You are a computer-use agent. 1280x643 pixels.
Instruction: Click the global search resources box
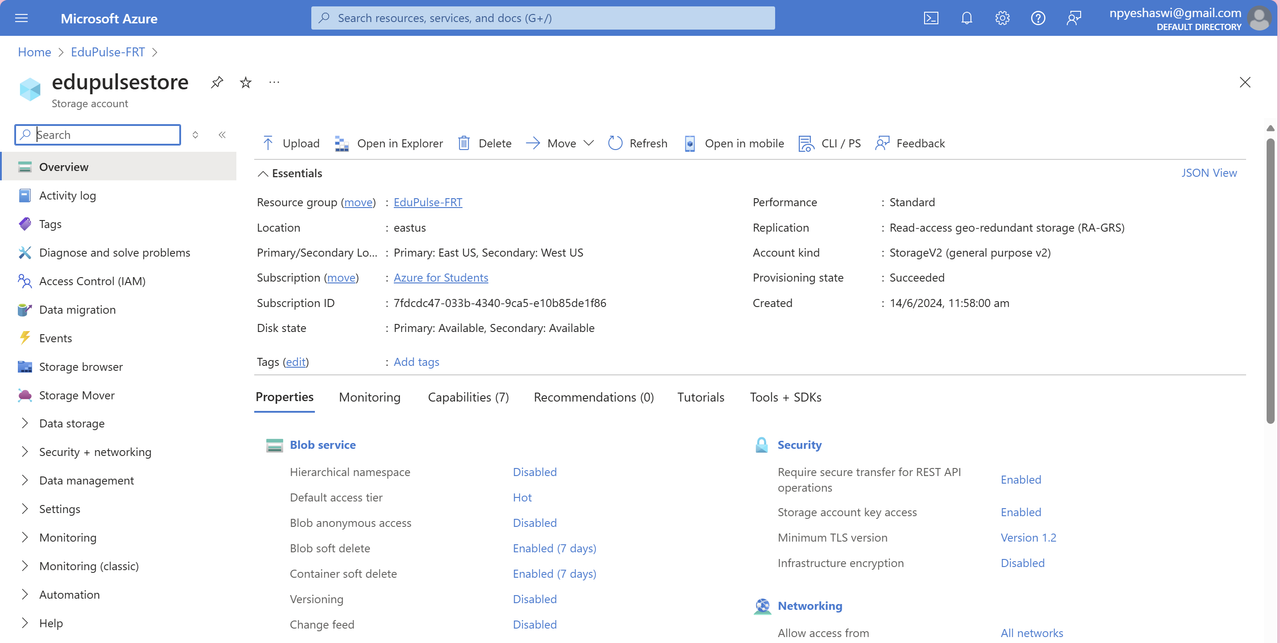pos(543,18)
